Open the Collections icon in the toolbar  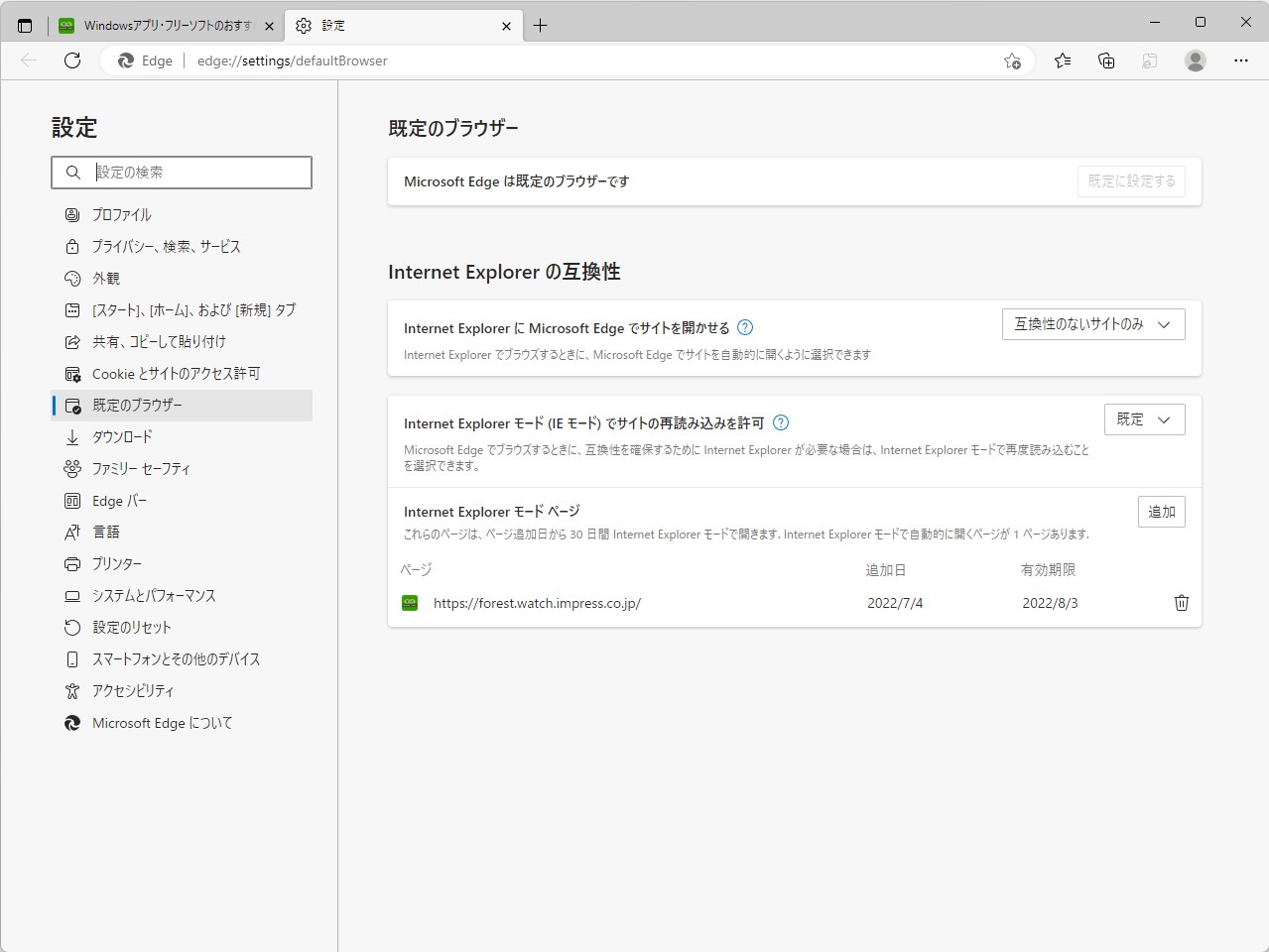point(1105,60)
